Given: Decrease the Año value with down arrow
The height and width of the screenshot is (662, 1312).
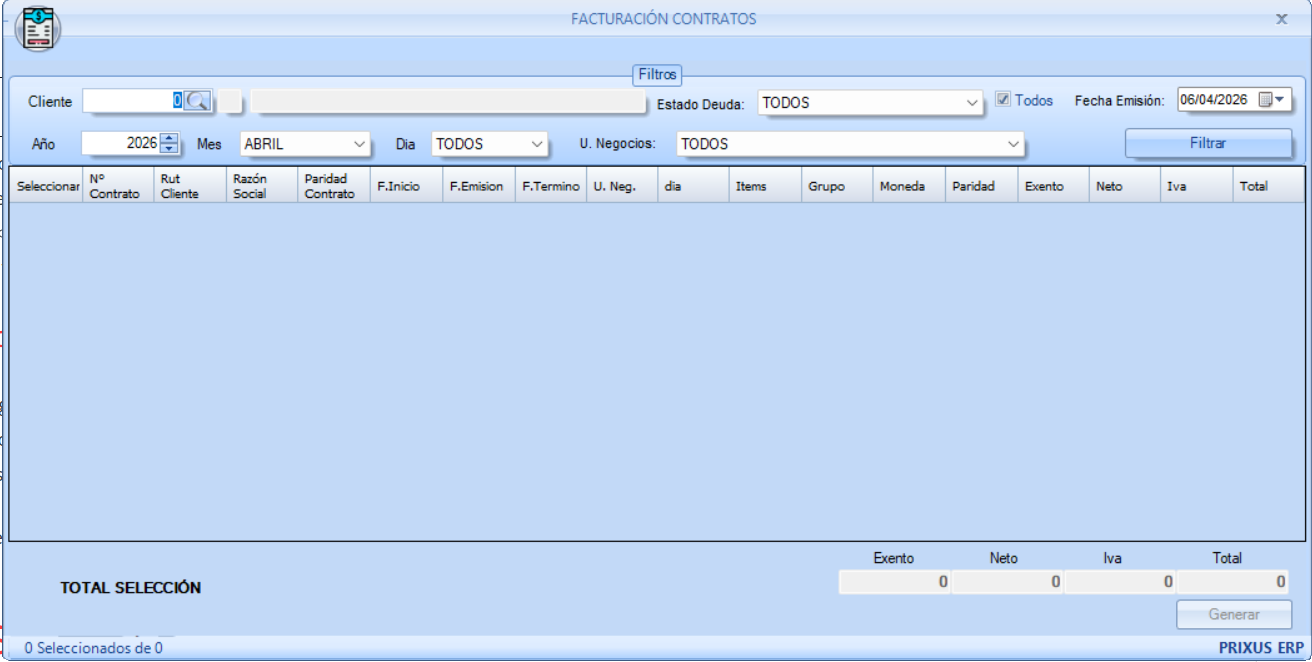Looking at the screenshot, I should (169, 149).
